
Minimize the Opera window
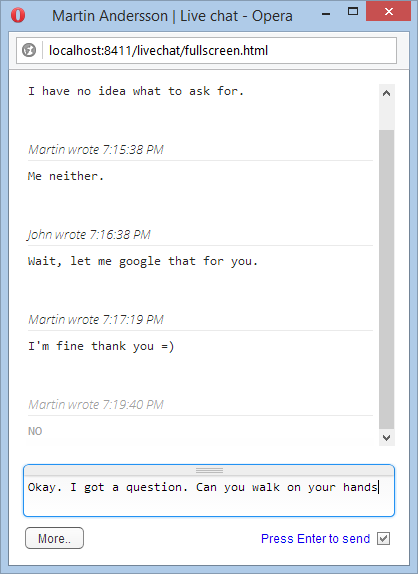click(x=326, y=14)
